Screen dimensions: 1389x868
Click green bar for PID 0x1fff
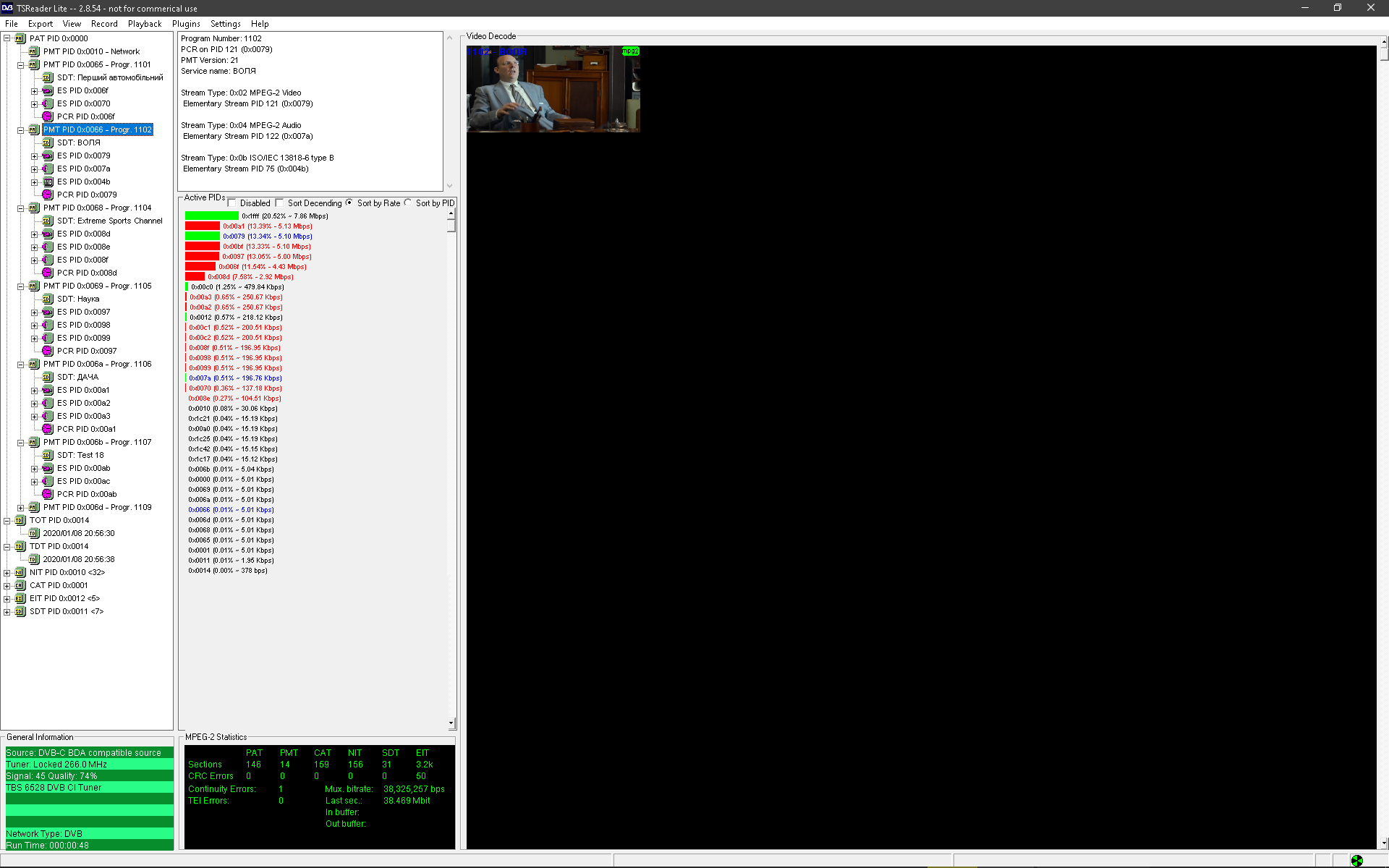point(211,216)
